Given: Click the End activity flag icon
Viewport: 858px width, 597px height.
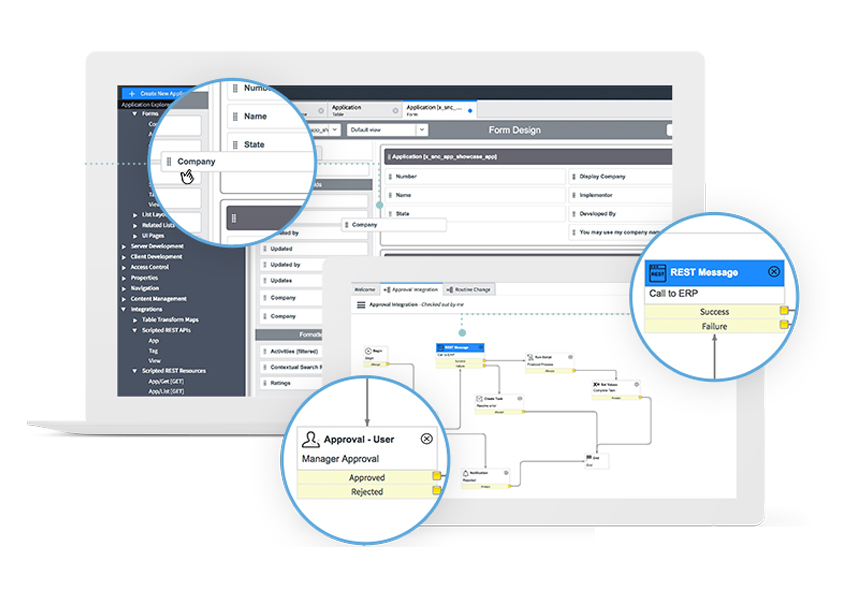Looking at the screenshot, I should [x=589, y=457].
